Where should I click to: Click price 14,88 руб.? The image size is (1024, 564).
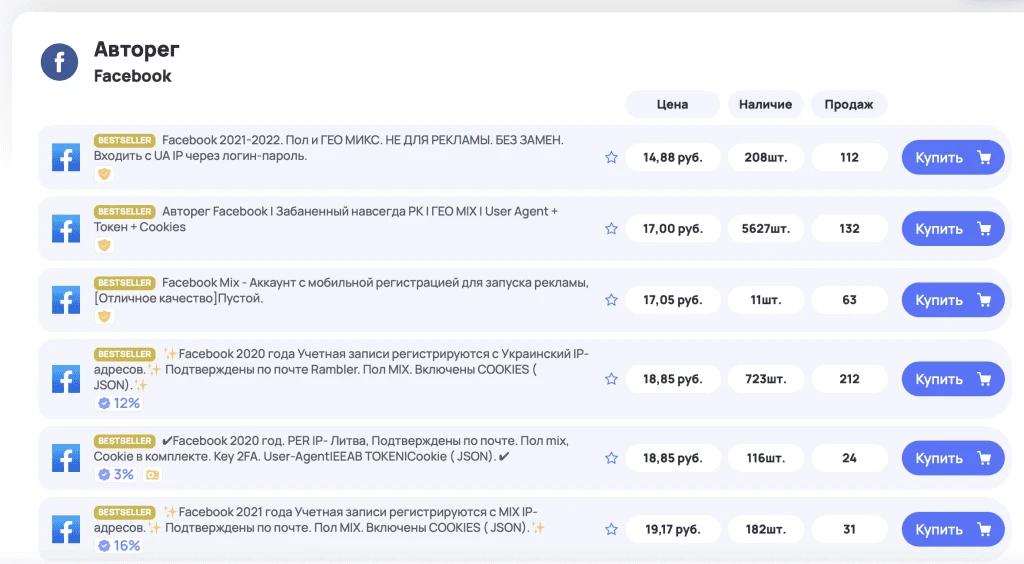[673, 157]
